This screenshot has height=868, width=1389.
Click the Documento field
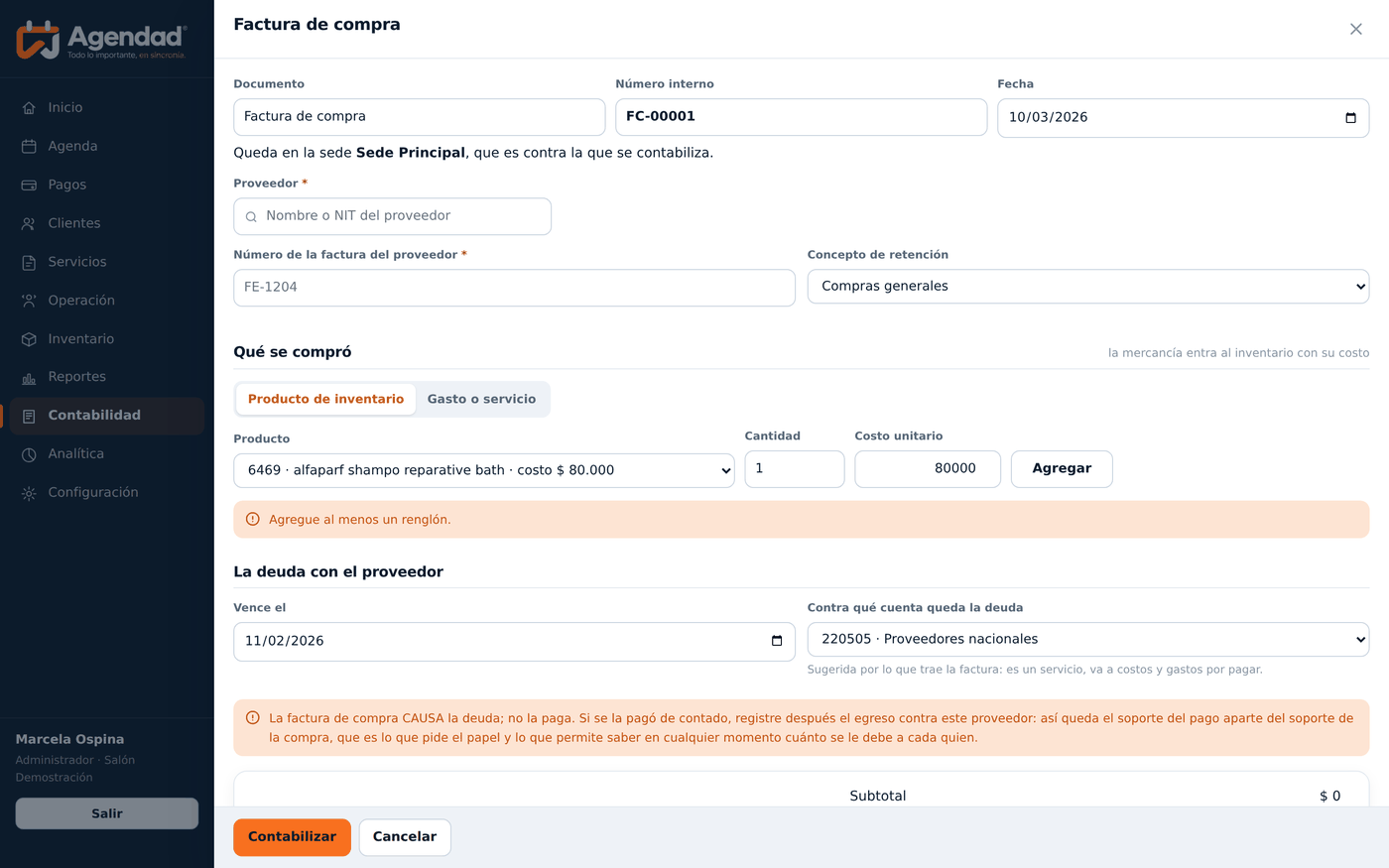(419, 117)
